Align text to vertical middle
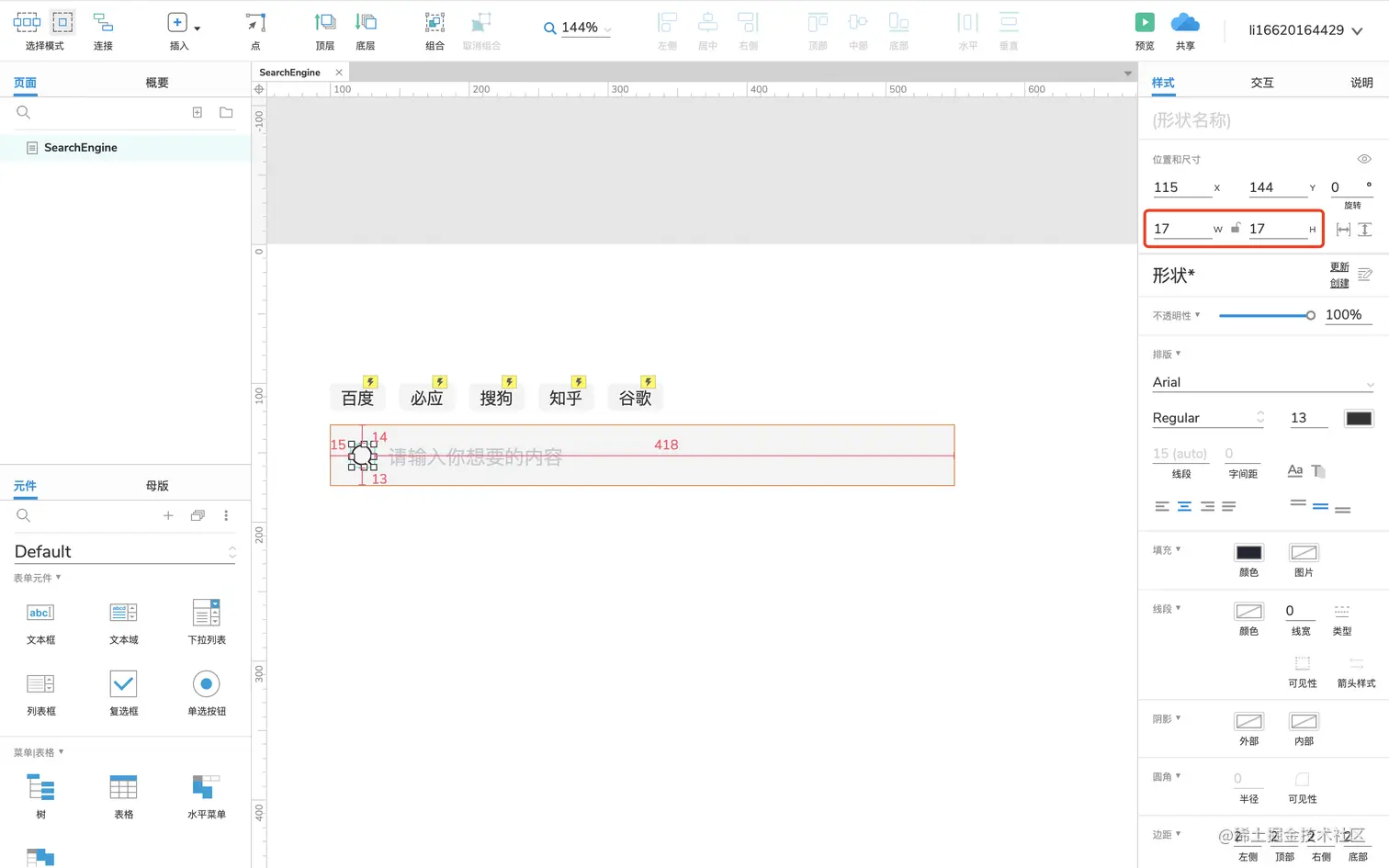 coord(1320,506)
